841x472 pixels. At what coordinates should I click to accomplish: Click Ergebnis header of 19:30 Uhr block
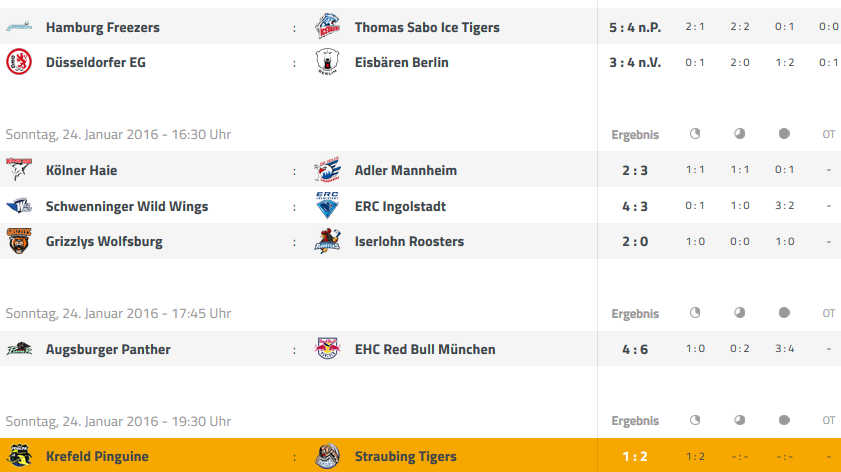point(635,421)
